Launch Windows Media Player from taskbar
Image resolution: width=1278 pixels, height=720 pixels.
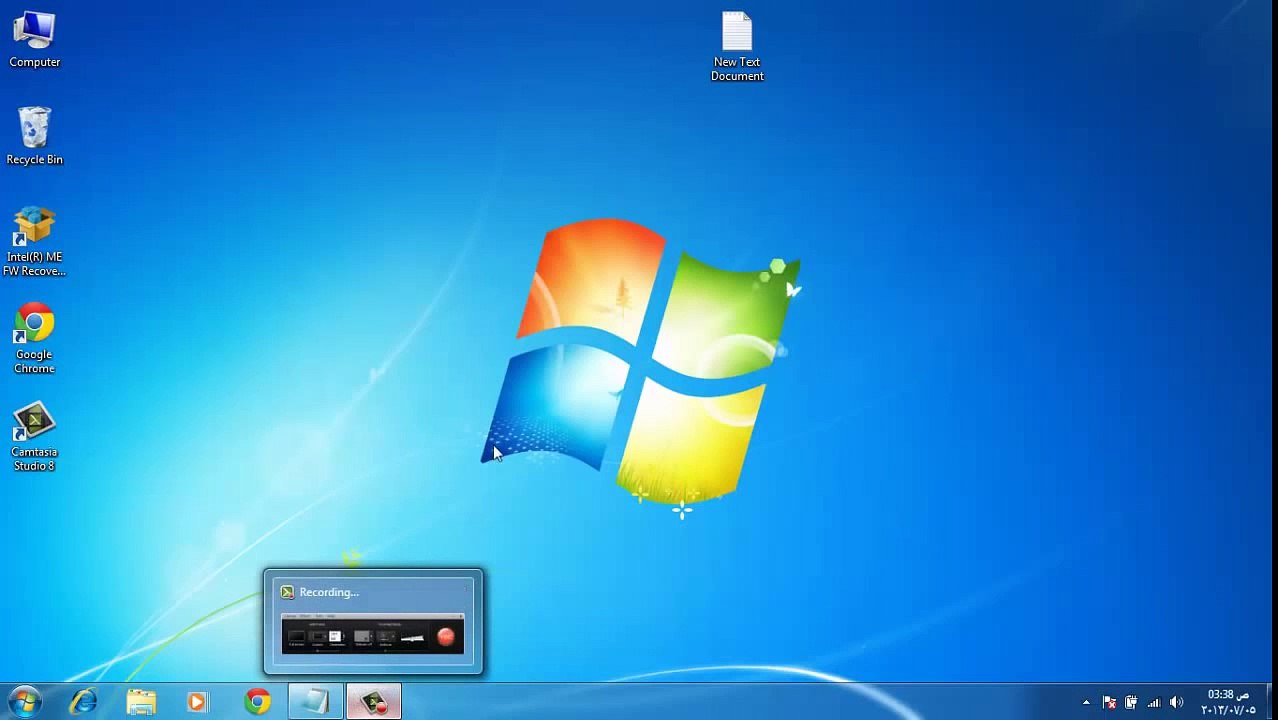point(197,702)
